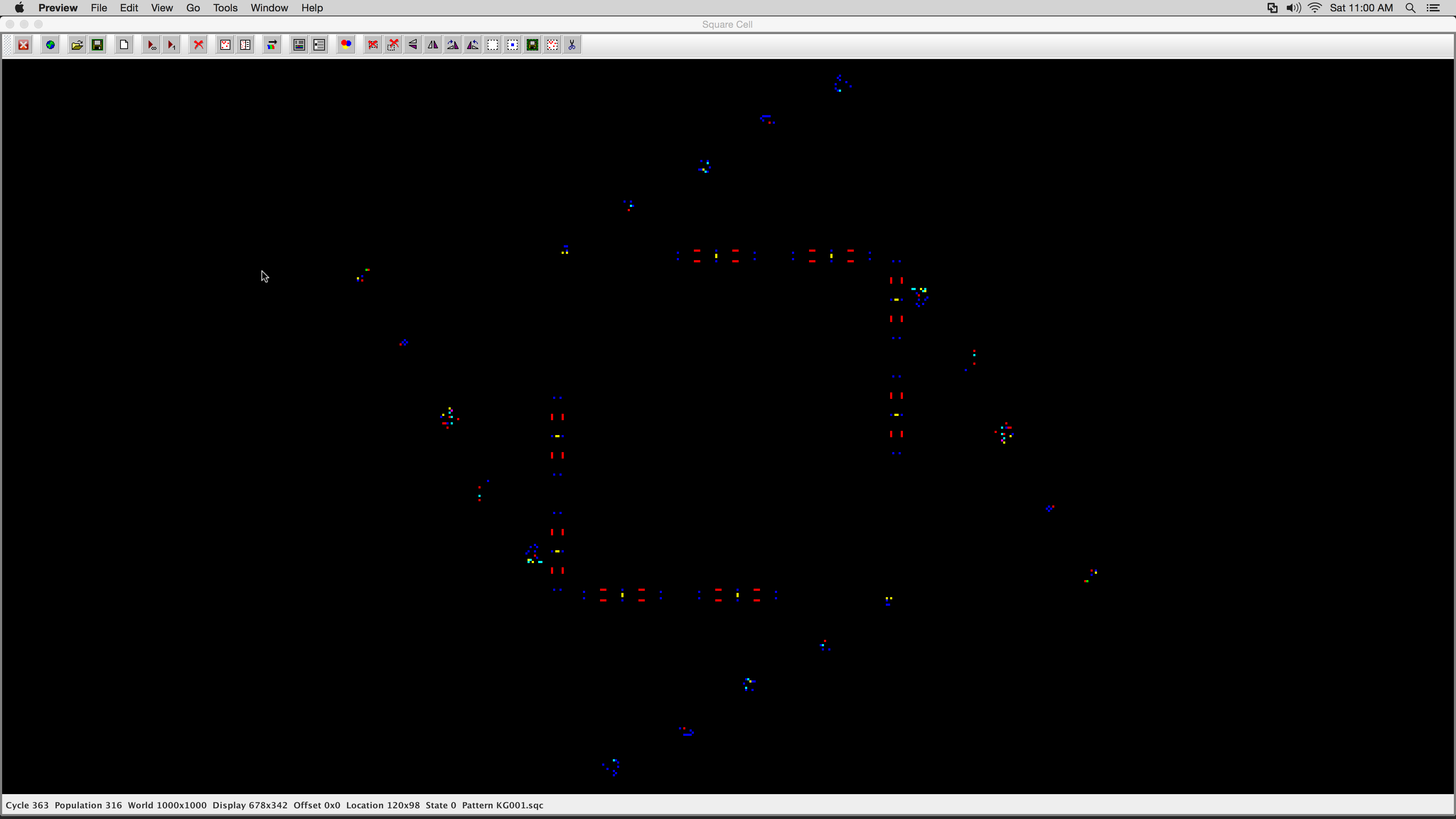This screenshot has height=819, width=1456.
Task: Open the Wi-Fi status menu
Action: pos(1315,8)
